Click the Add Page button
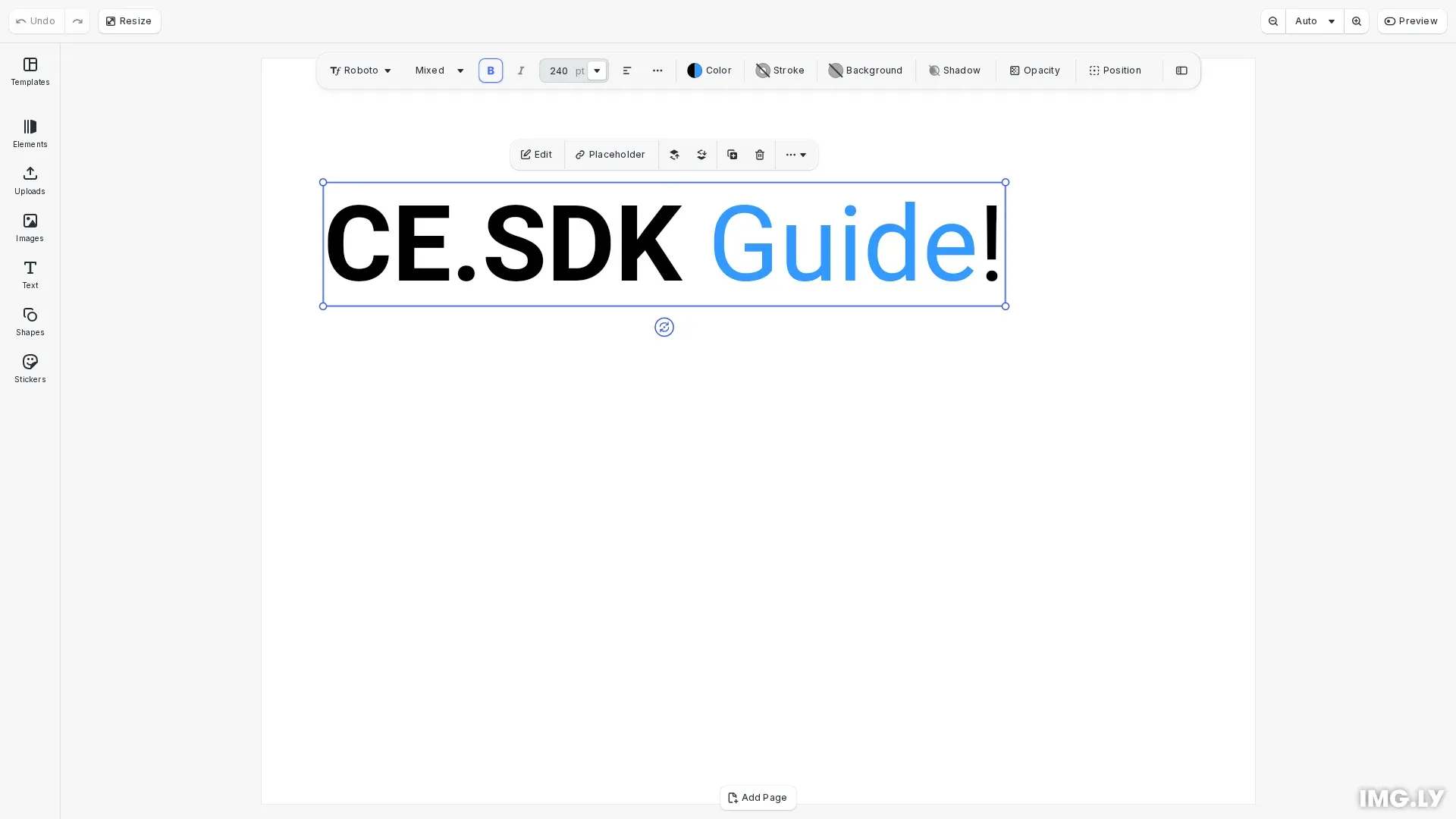The image size is (1456, 819). [x=758, y=798]
